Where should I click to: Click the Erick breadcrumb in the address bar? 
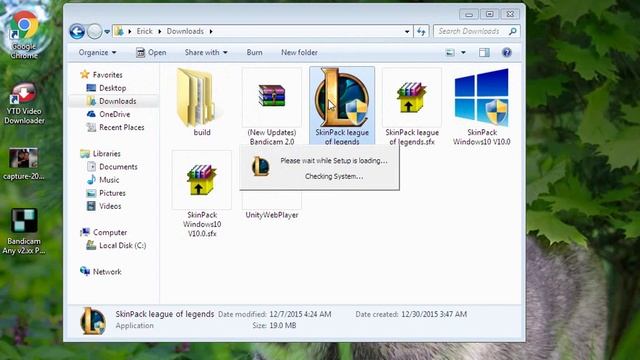click(x=144, y=31)
